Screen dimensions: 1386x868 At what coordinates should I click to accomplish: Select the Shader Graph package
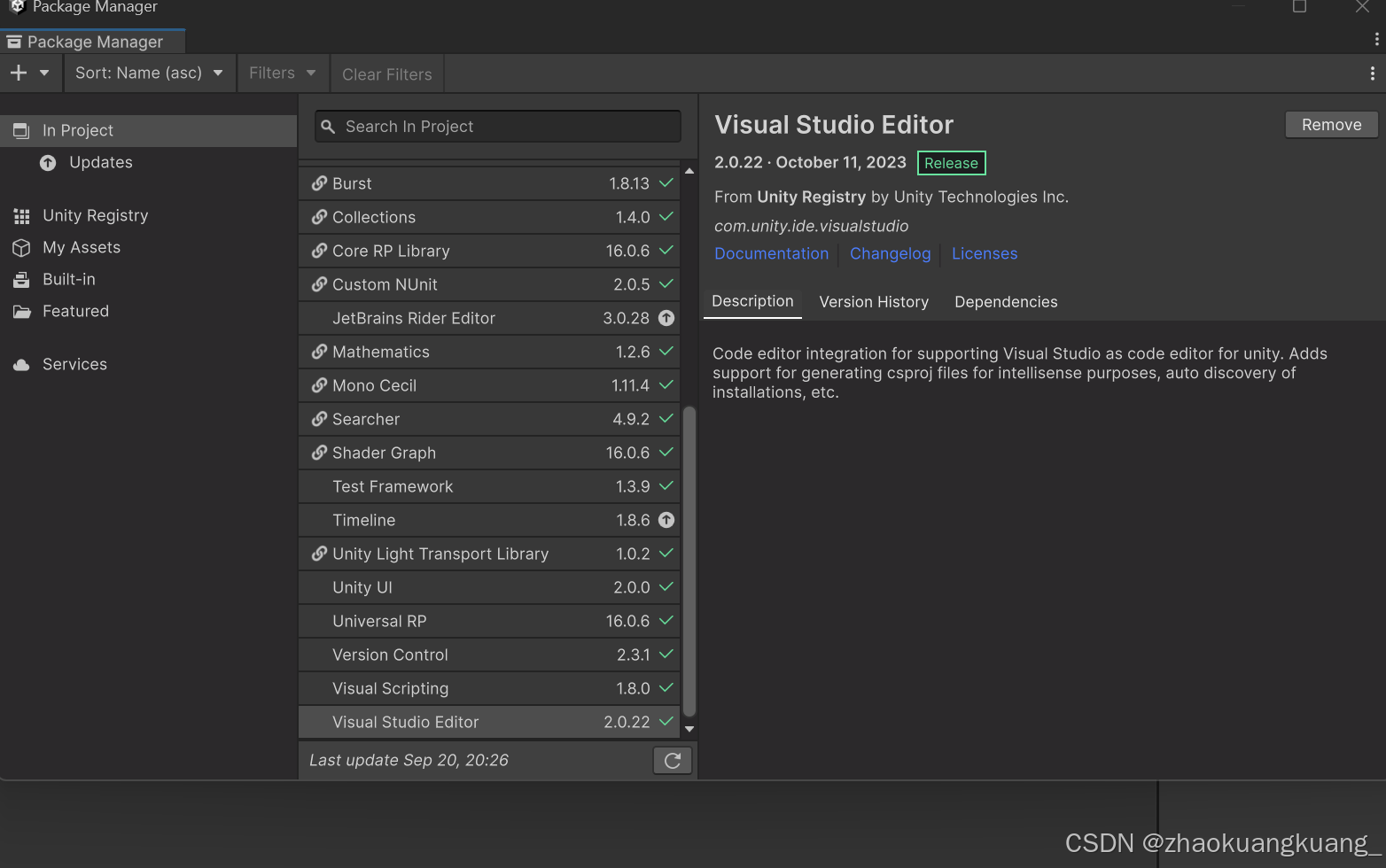489,453
